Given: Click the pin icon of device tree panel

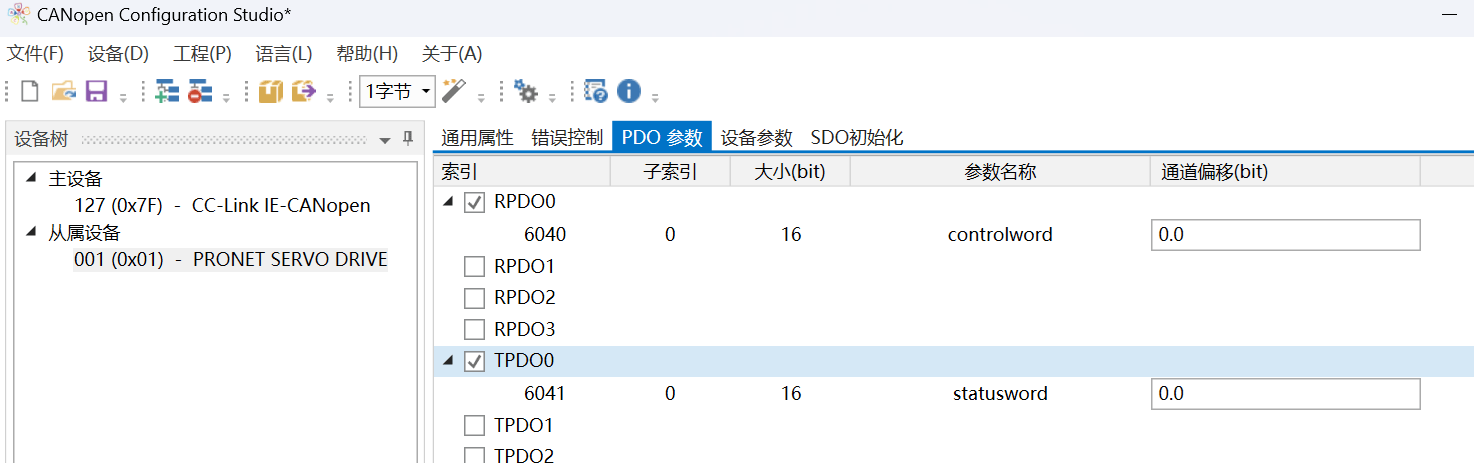Looking at the screenshot, I should pos(408,139).
